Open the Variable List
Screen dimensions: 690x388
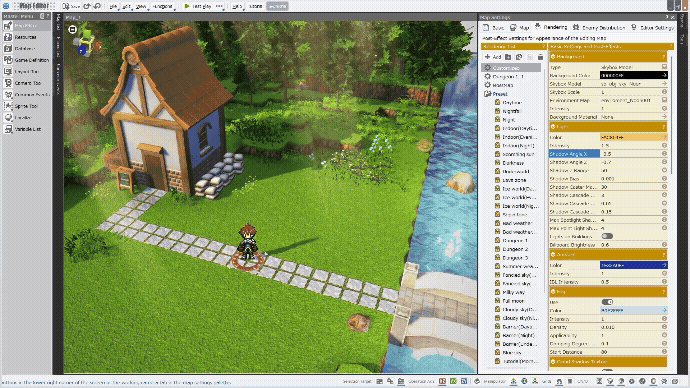(26, 129)
